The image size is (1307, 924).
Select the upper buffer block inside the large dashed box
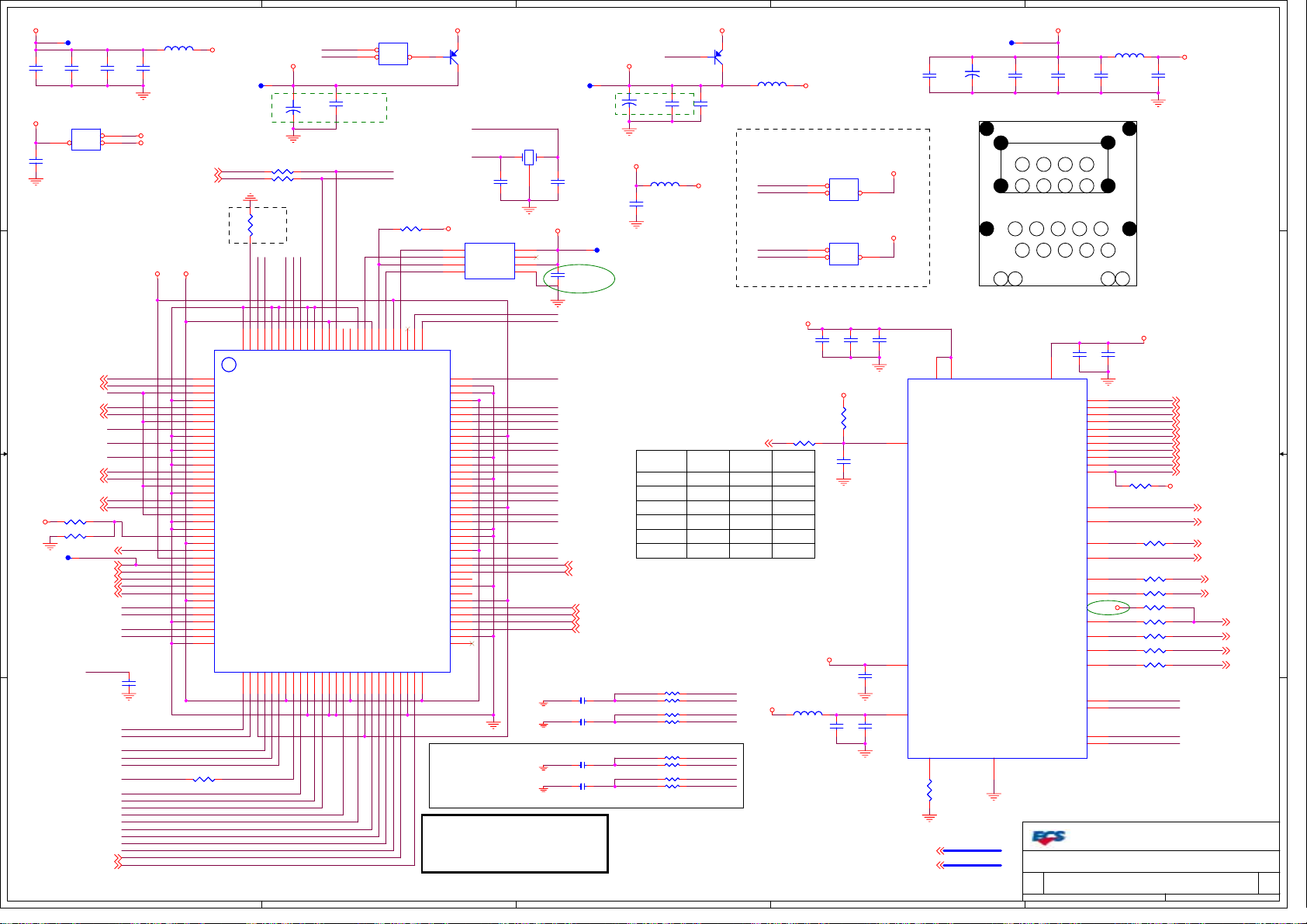point(844,189)
